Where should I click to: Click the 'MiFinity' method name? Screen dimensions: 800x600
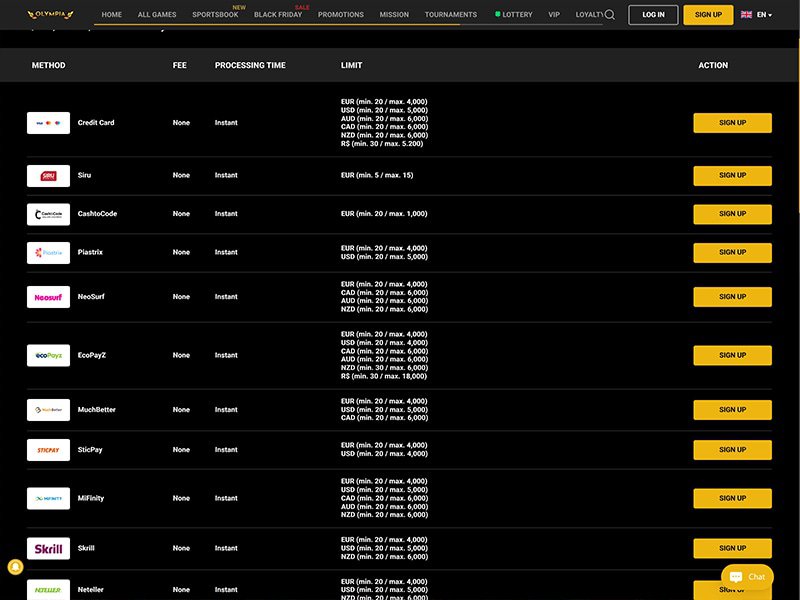tap(91, 498)
